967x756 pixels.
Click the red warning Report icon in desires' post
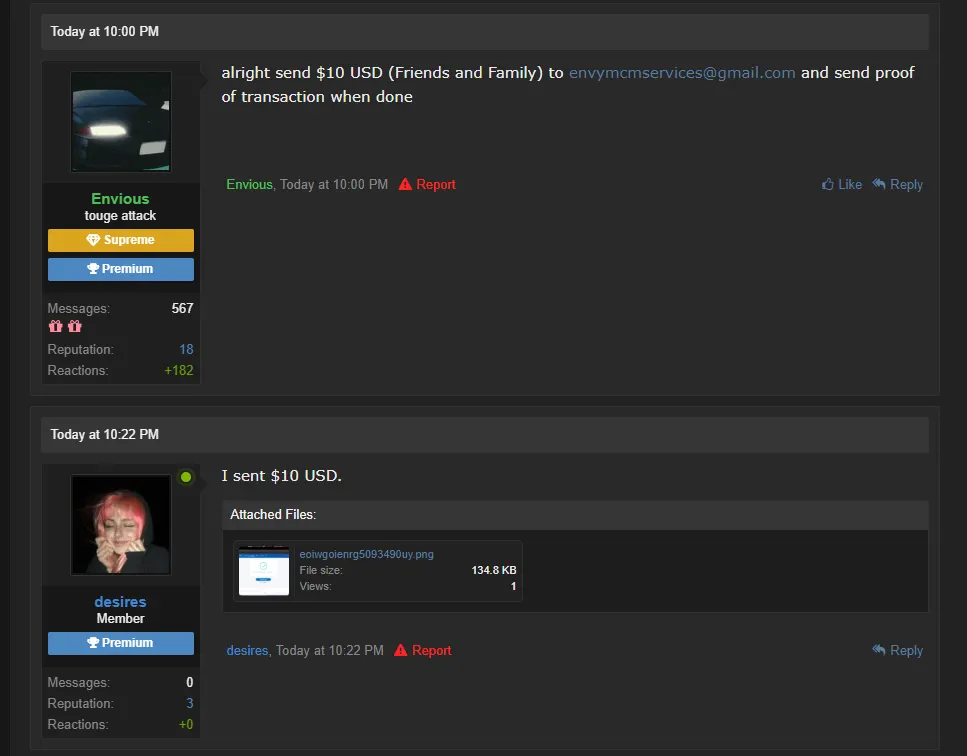tap(401, 650)
